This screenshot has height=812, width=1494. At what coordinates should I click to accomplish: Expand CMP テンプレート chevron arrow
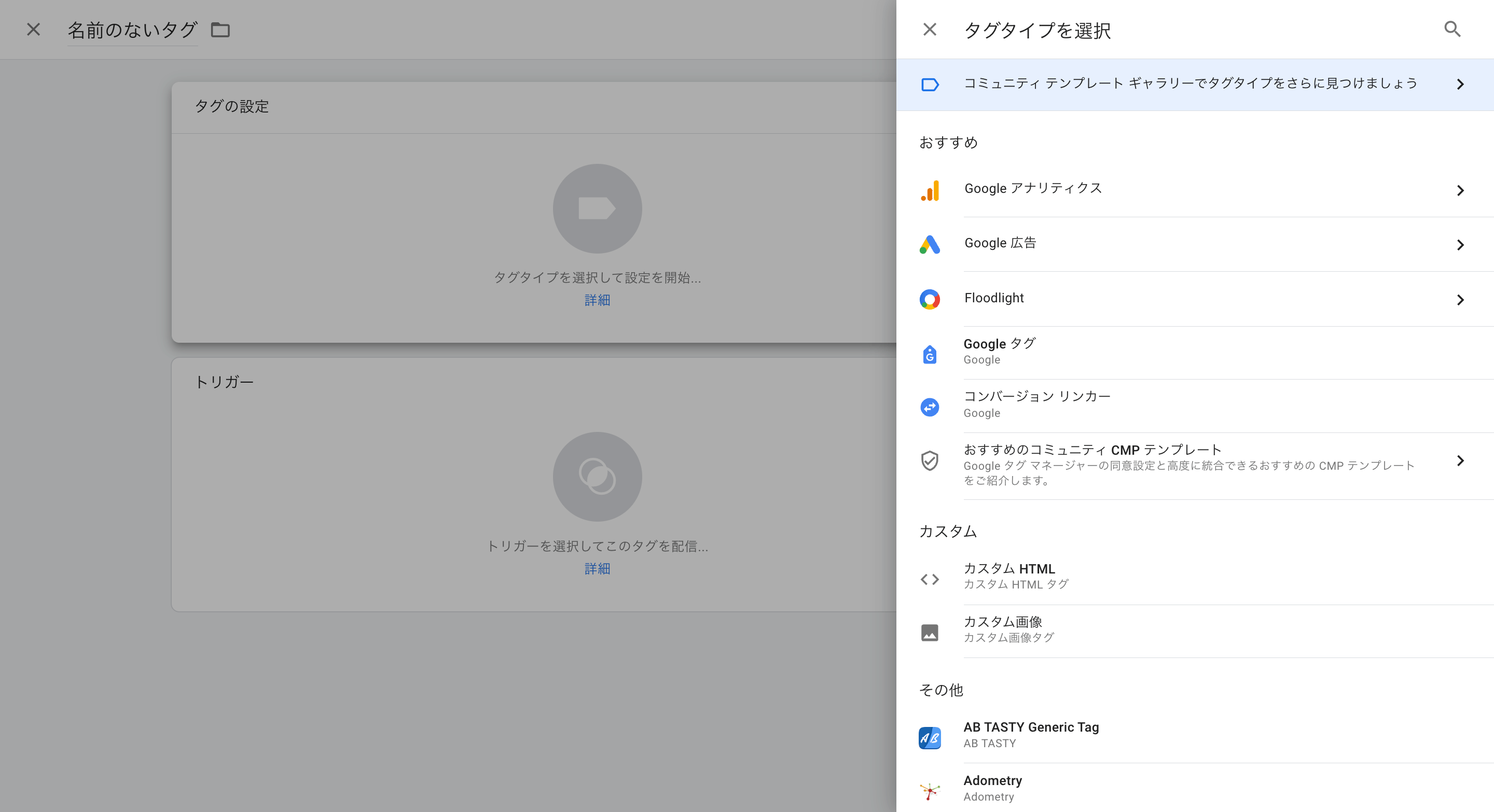pyautogui.click(x=1460, y=461)
